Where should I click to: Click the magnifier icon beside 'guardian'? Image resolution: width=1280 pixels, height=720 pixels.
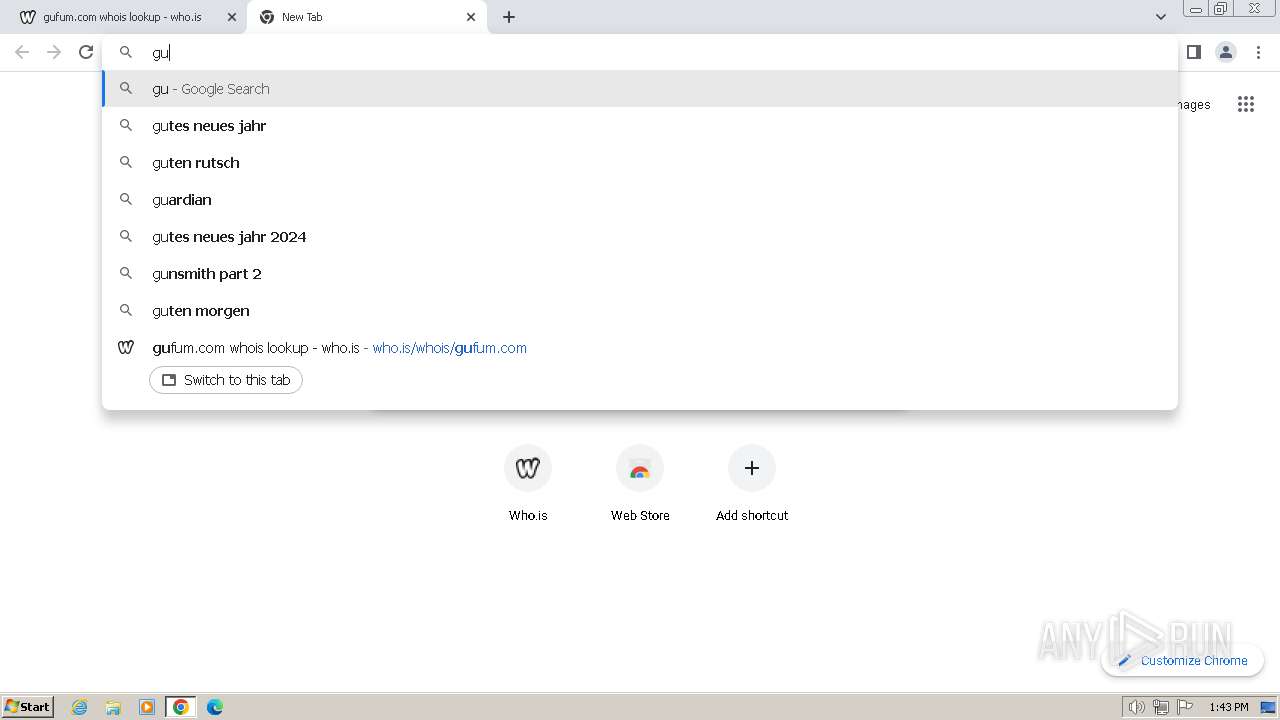click(126, 199)
